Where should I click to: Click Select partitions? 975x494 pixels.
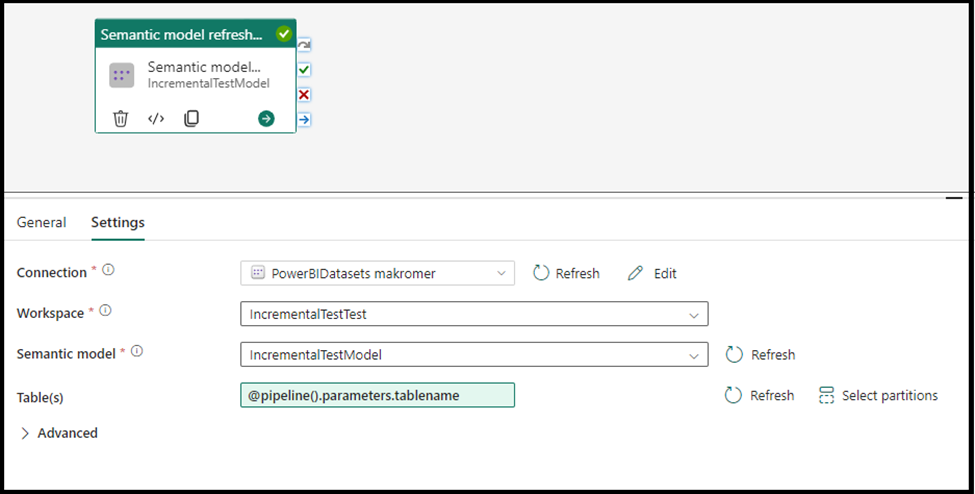pyautogui.click(x=878, y=395)
